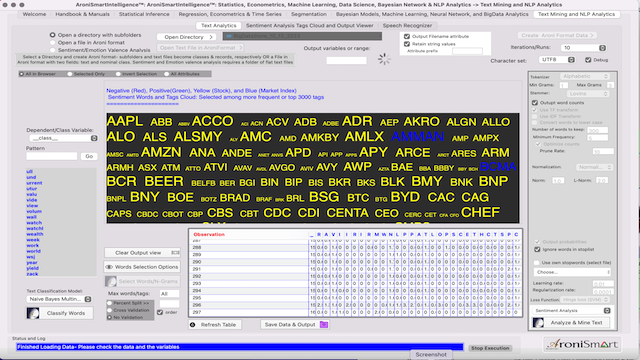Image resolution: width=640 pixels, height=360 pixels.
Task: Open the Normalization dropdown
Action: click(594, 167)
